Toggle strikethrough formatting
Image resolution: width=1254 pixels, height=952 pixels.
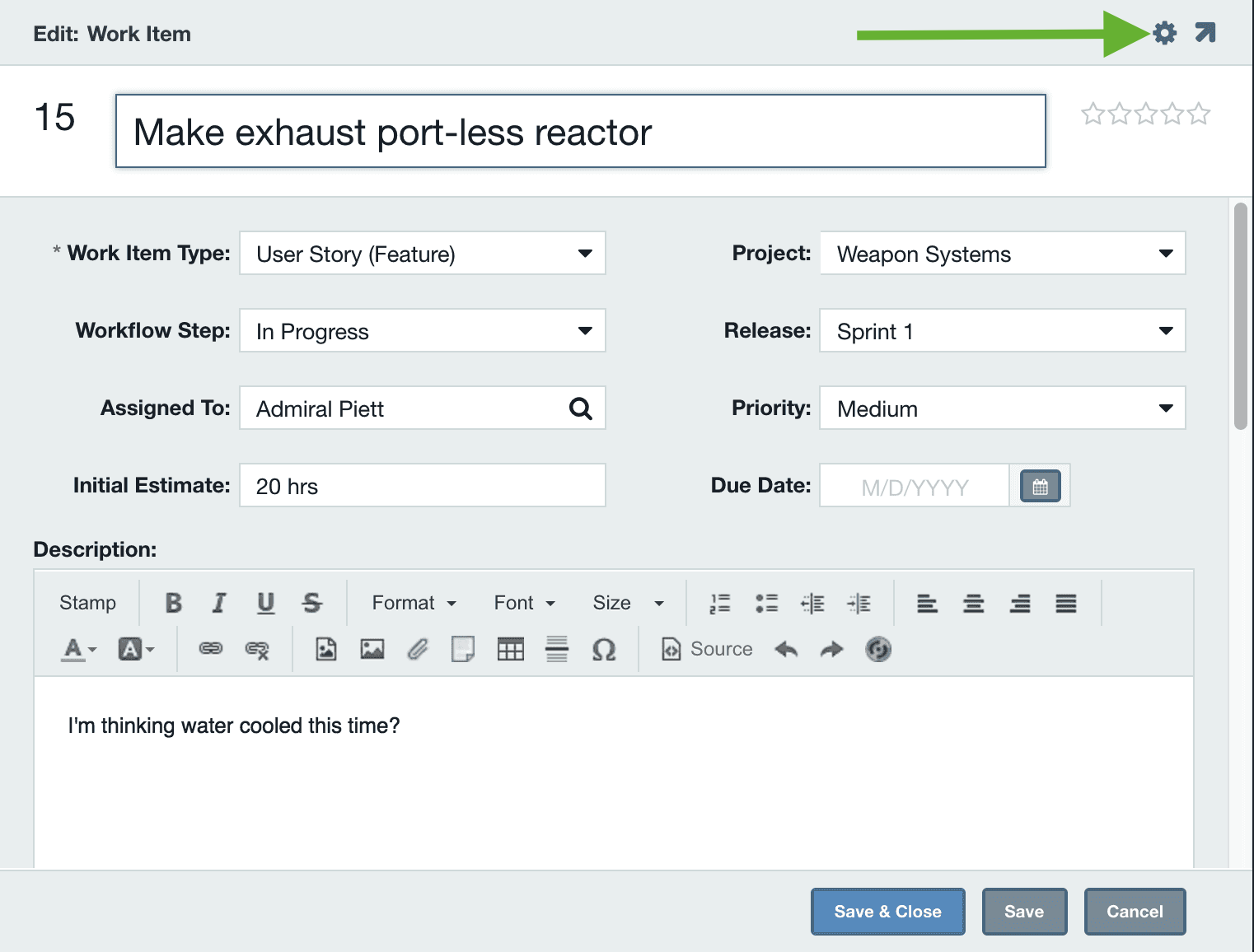[x=312, y=603]
